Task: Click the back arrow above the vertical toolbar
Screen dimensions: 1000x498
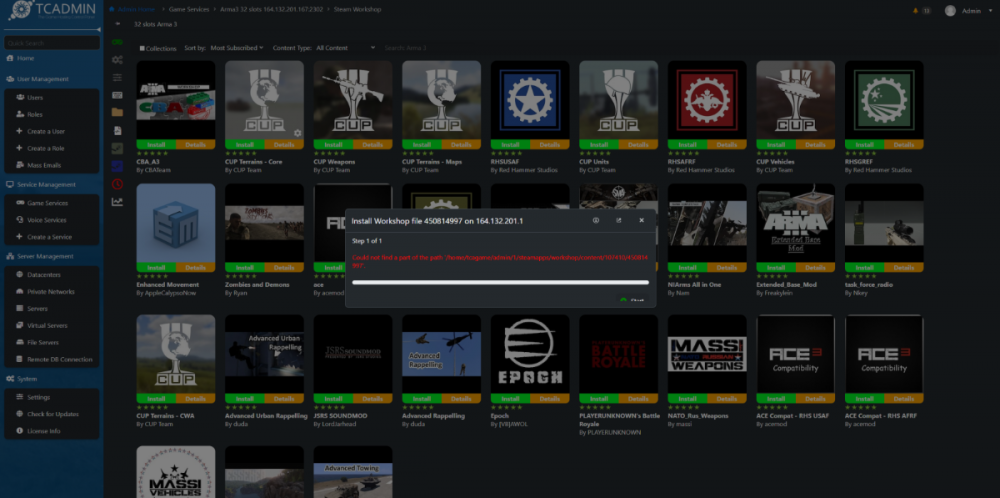Action: [117, 24]
